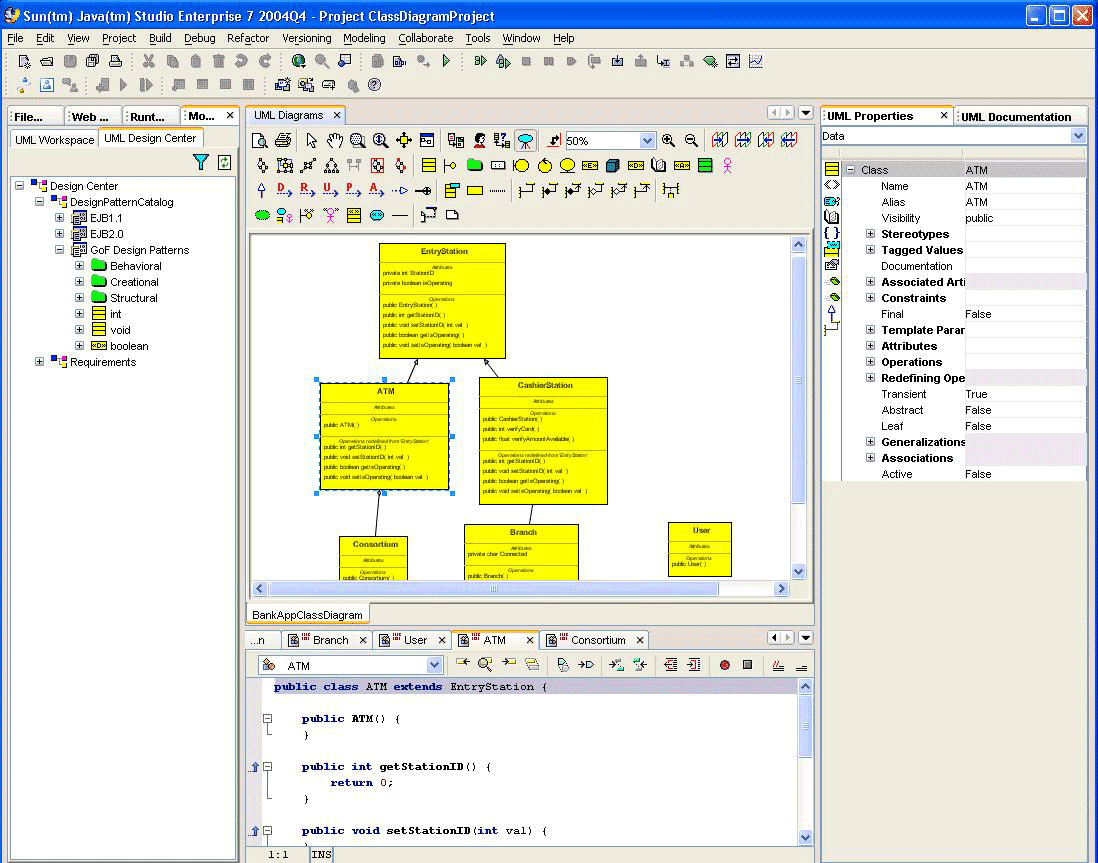
Task: Collapse the getStationID method fold marker
Action: 267,767
